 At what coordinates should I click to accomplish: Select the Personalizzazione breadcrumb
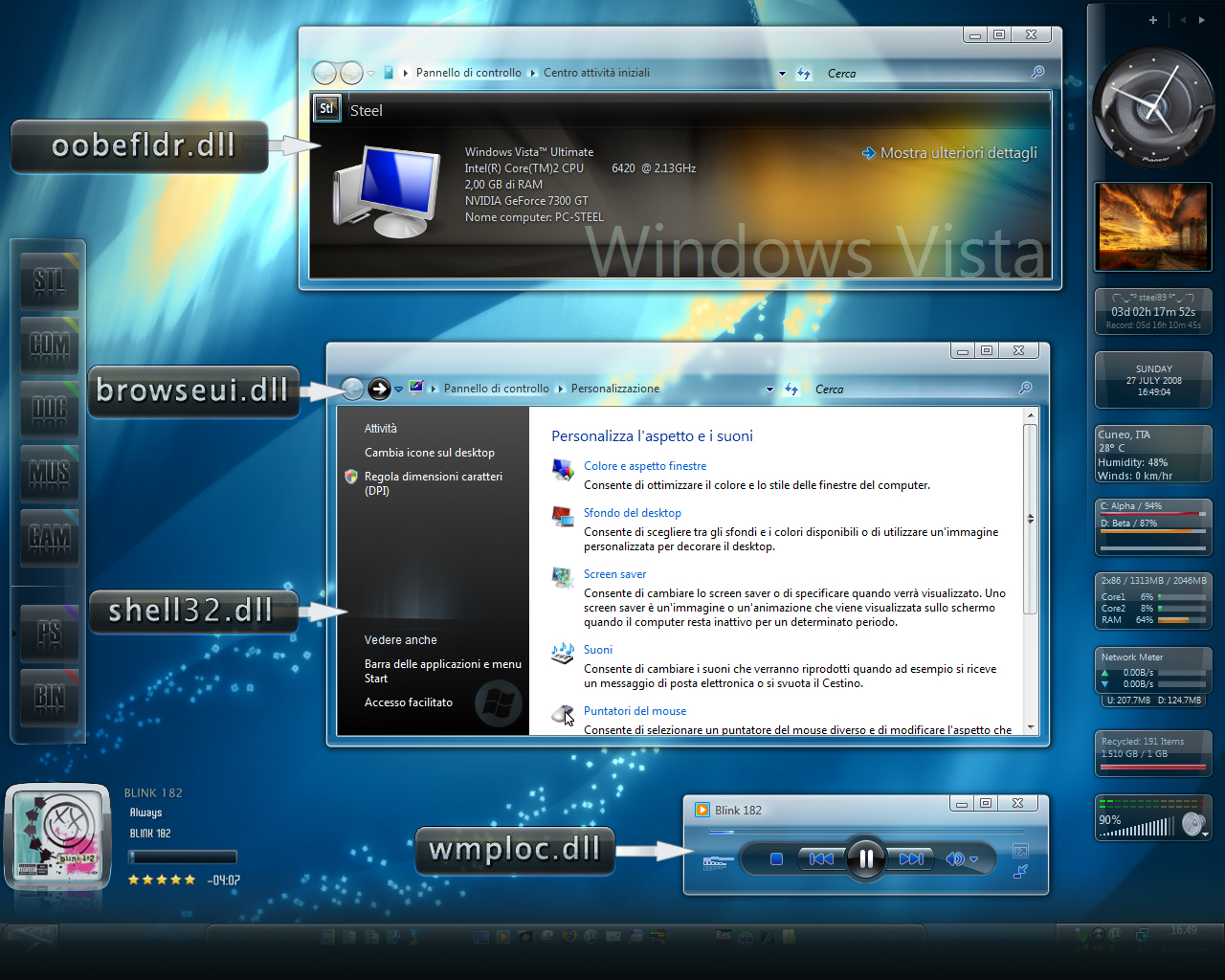[615, 389]
